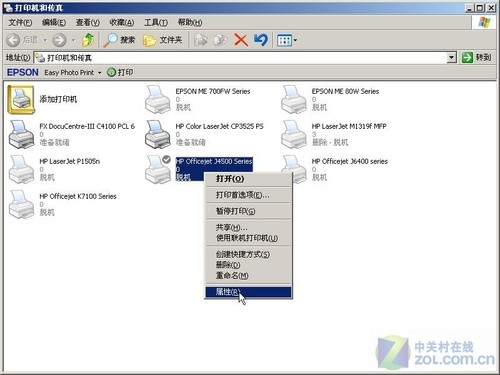Choose 暂停打印(G) in the context menu
Image resolution: width=500 pixels, height=375 pixels.
[248, 211]
